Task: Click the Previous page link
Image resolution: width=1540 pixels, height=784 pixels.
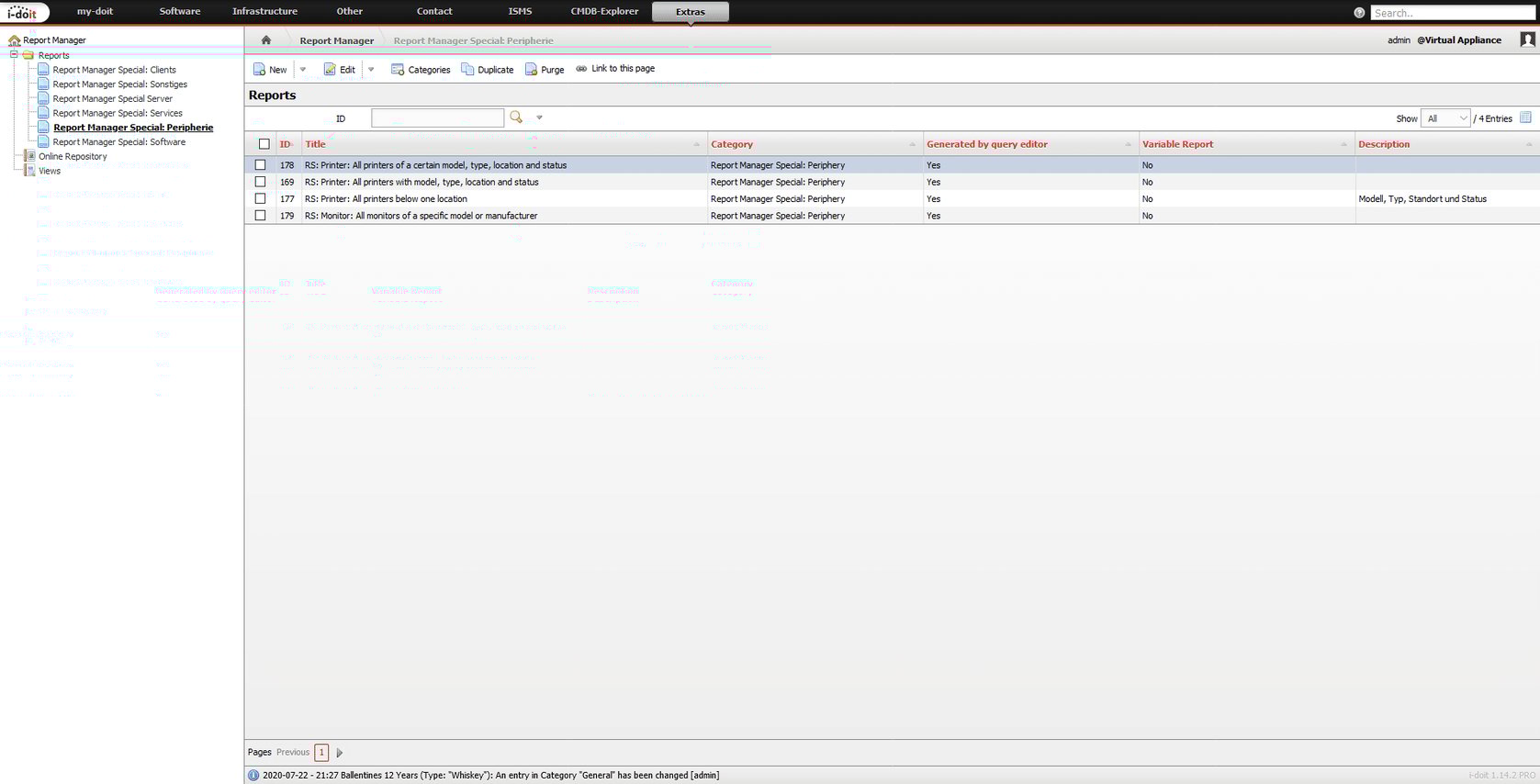Action: click(x=293, y=753)
